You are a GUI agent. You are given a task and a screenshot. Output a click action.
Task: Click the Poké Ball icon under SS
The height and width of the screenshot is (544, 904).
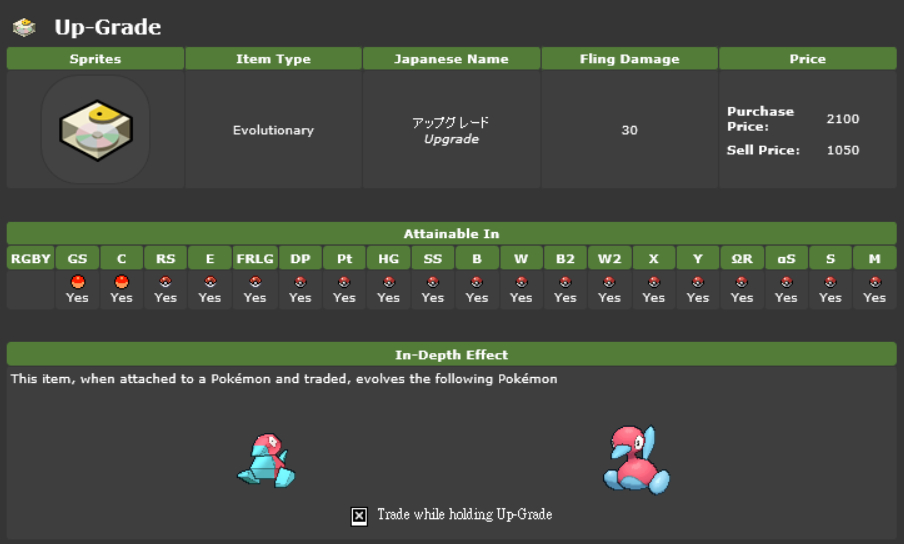coord(432,282)
